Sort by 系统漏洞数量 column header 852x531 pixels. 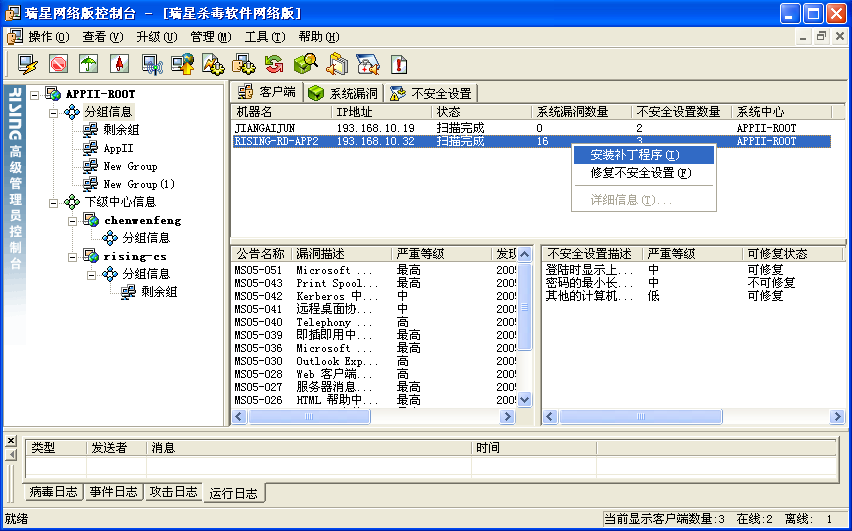[x=581, y=112]
